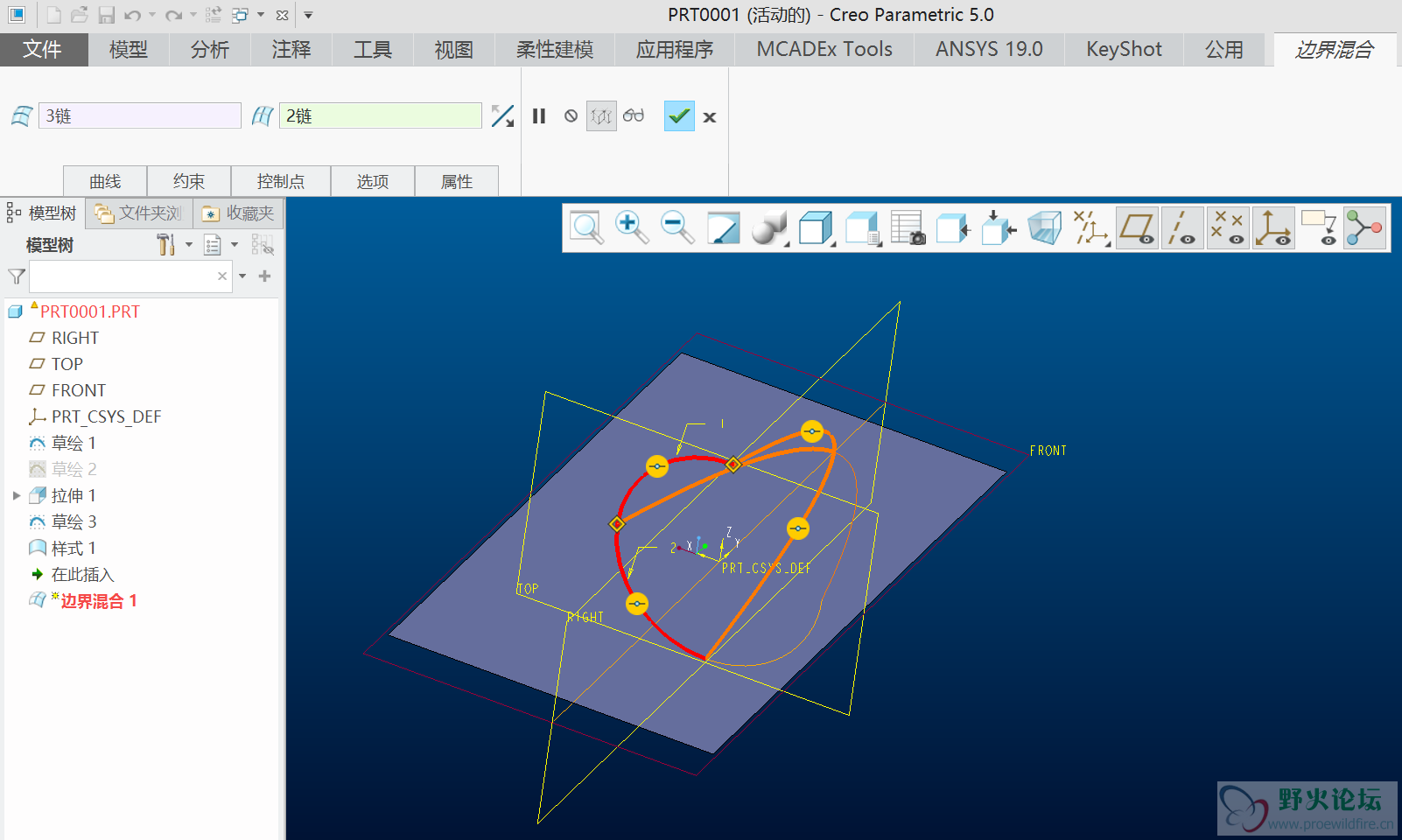Screen dimensions: 1402x840
Task: Click the first direction curves icon
Action: coord(22,115)
